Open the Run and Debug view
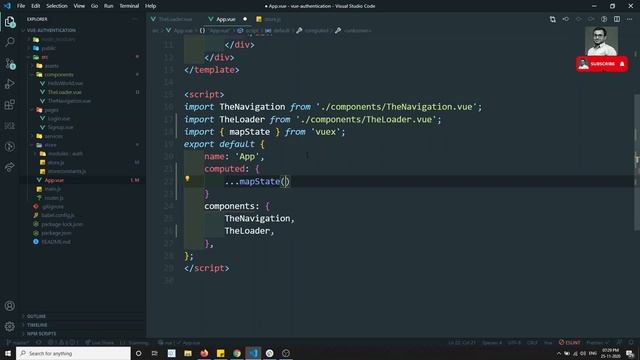The width and height of the screenshot is (640, 360). 10,84
